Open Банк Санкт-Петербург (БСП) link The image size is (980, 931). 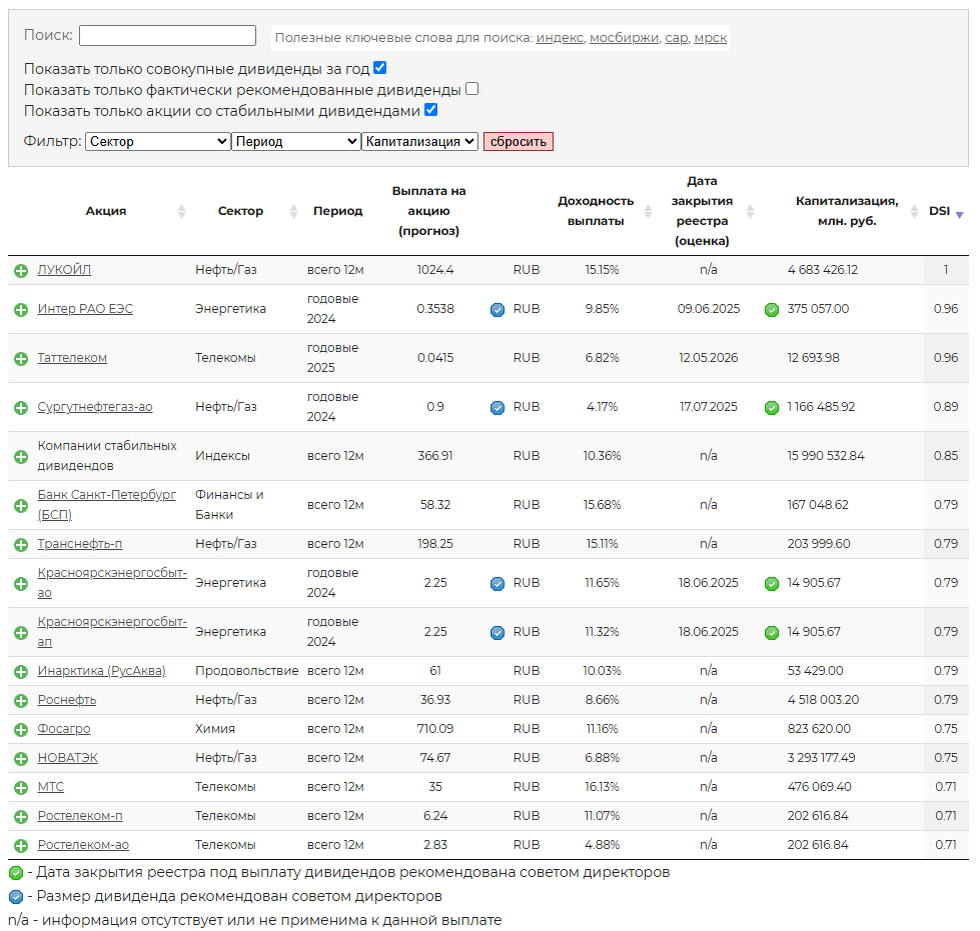pyautogui.click(x=107, y=505)
